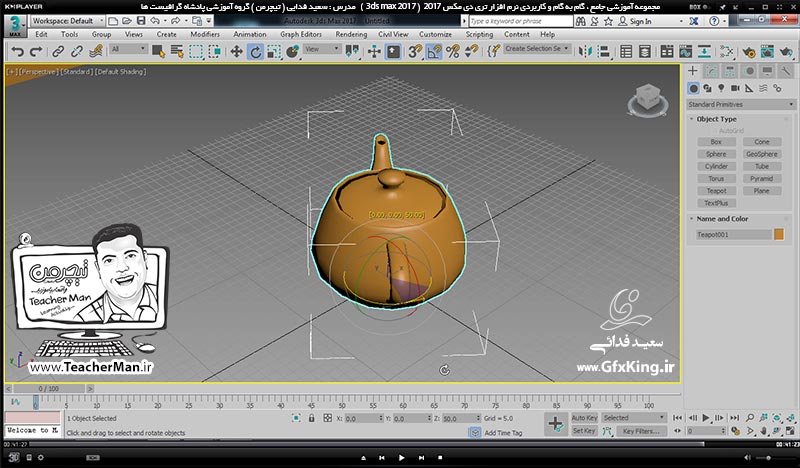Toggle Spinner Snap in main toolbar

click(471, 52)
